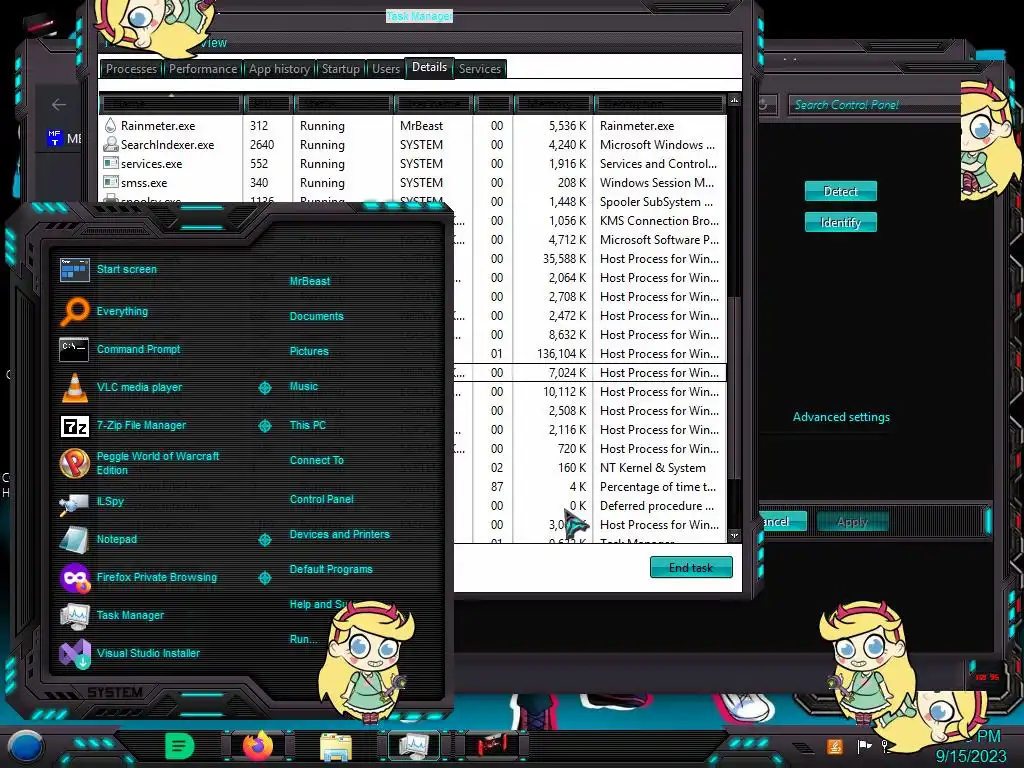
Task: Open Command Prompt icon
Action: point(74,349)
